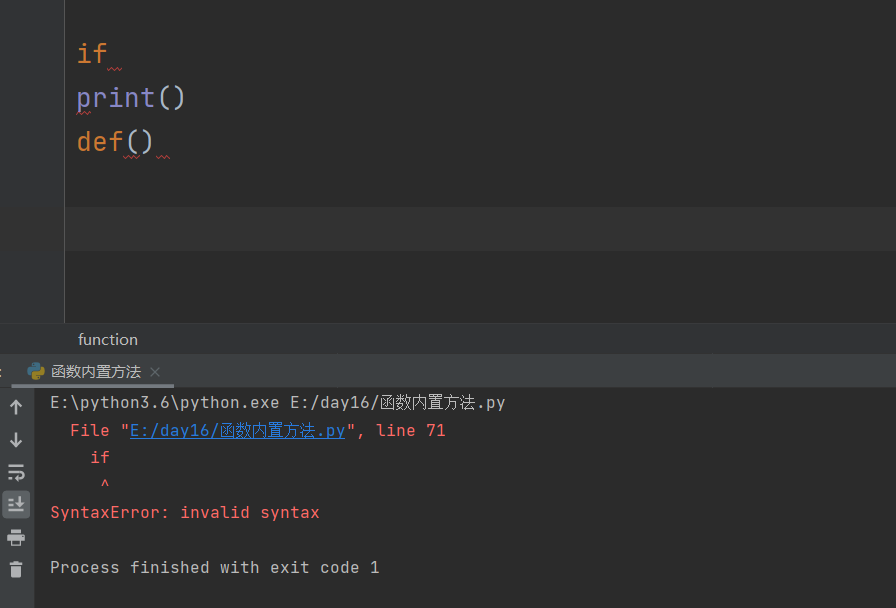Click the print() line in editor
This screenshot has width=896, height=608.
(131, 98)
